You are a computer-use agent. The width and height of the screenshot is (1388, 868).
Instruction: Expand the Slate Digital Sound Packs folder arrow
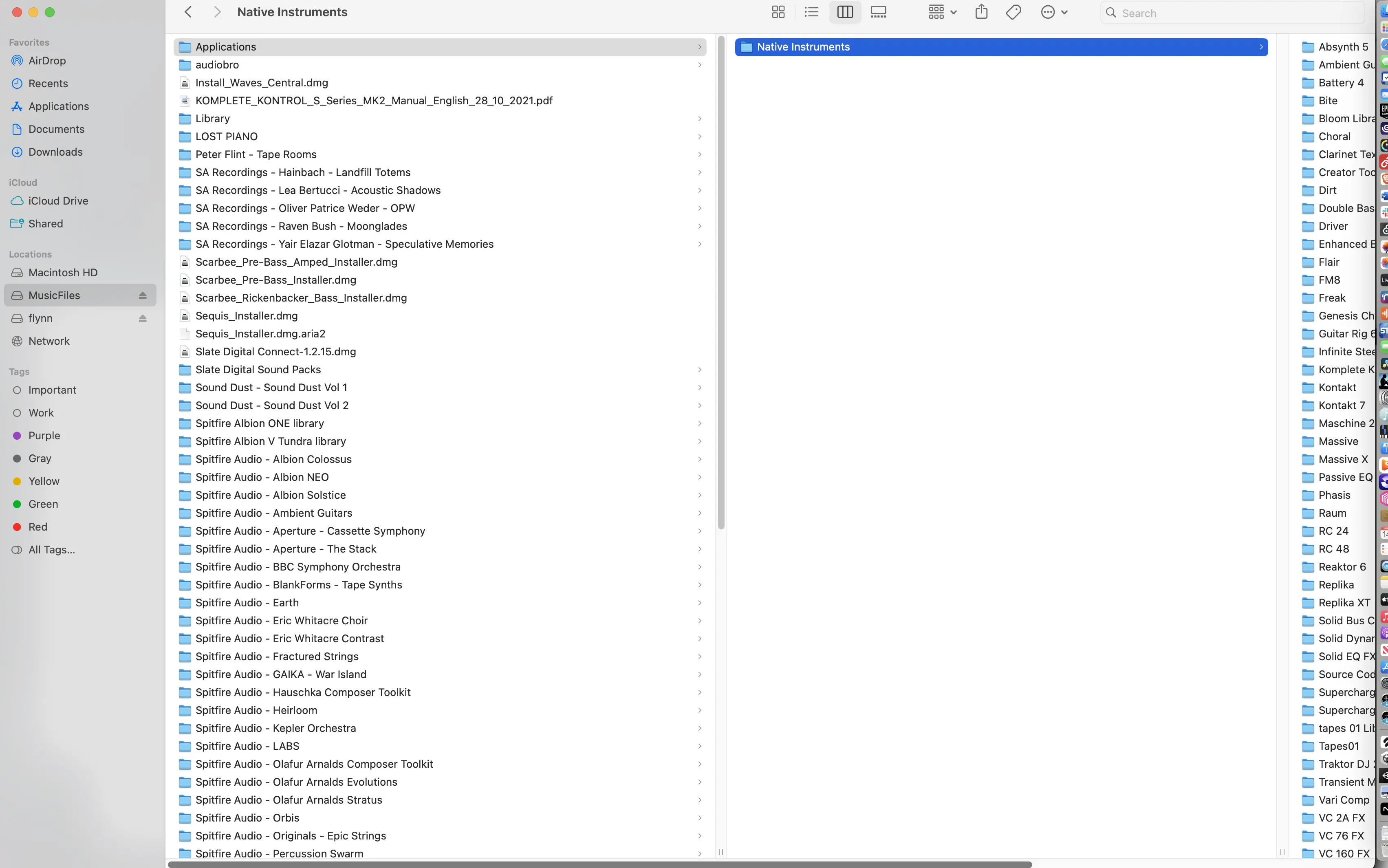pyautogui.click(x=699, y=370)
